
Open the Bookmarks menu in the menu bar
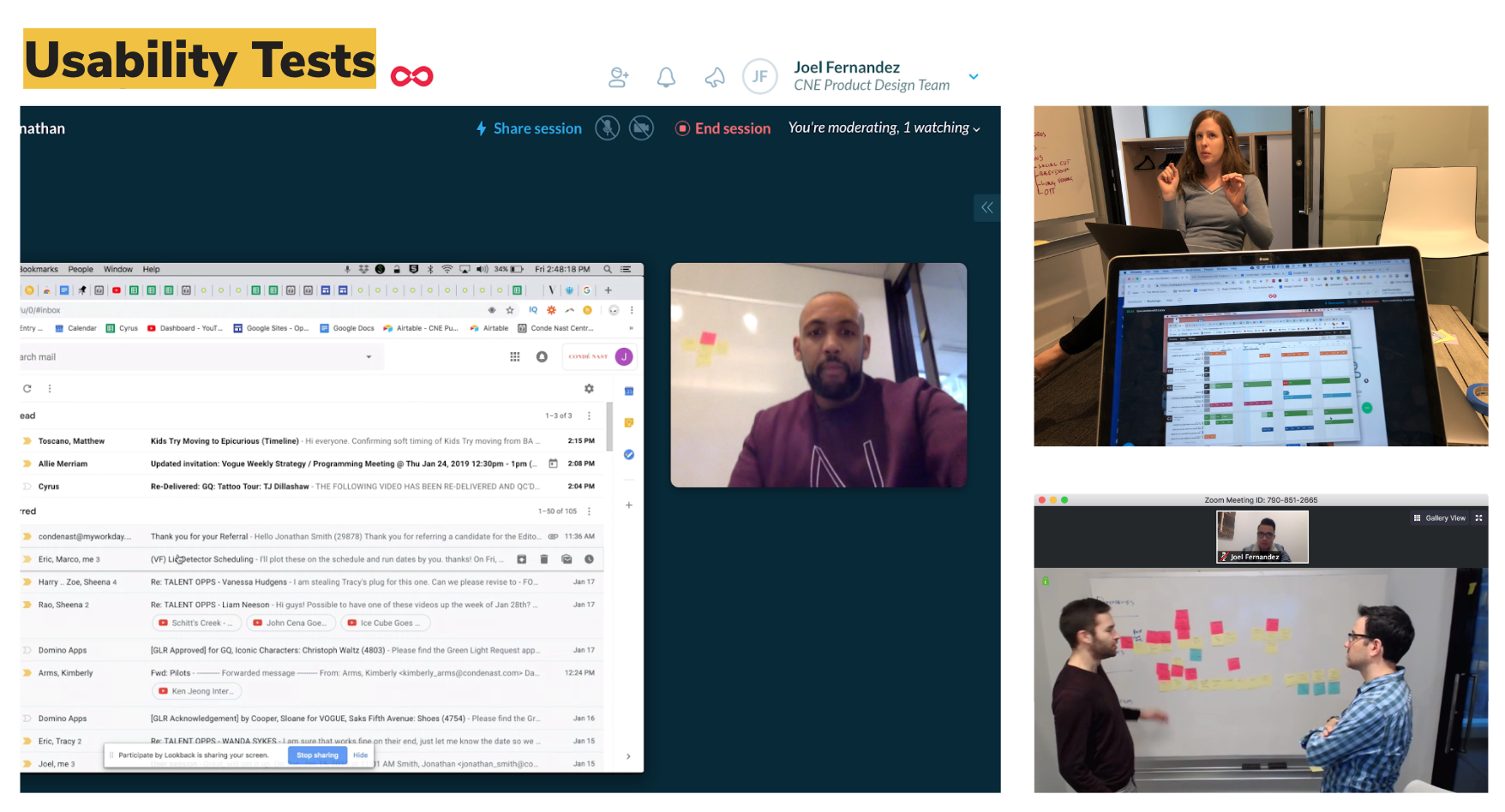tap(38, 269)
